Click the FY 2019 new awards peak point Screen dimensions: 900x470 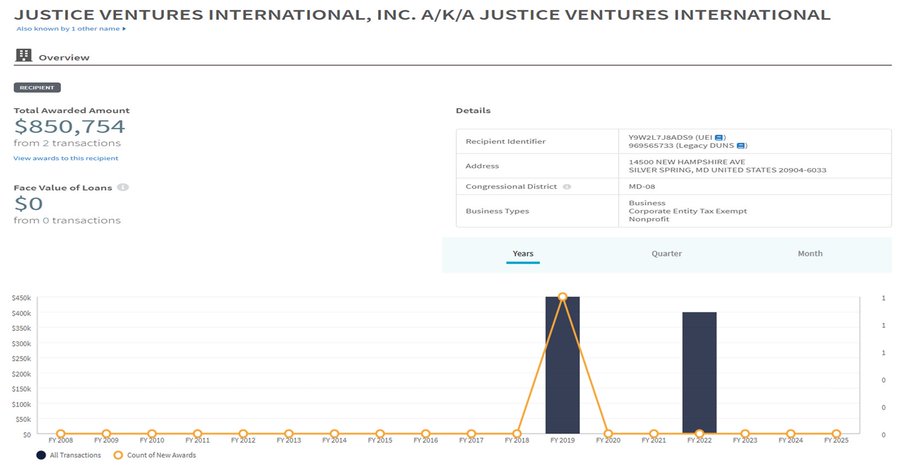click(562, 297)
